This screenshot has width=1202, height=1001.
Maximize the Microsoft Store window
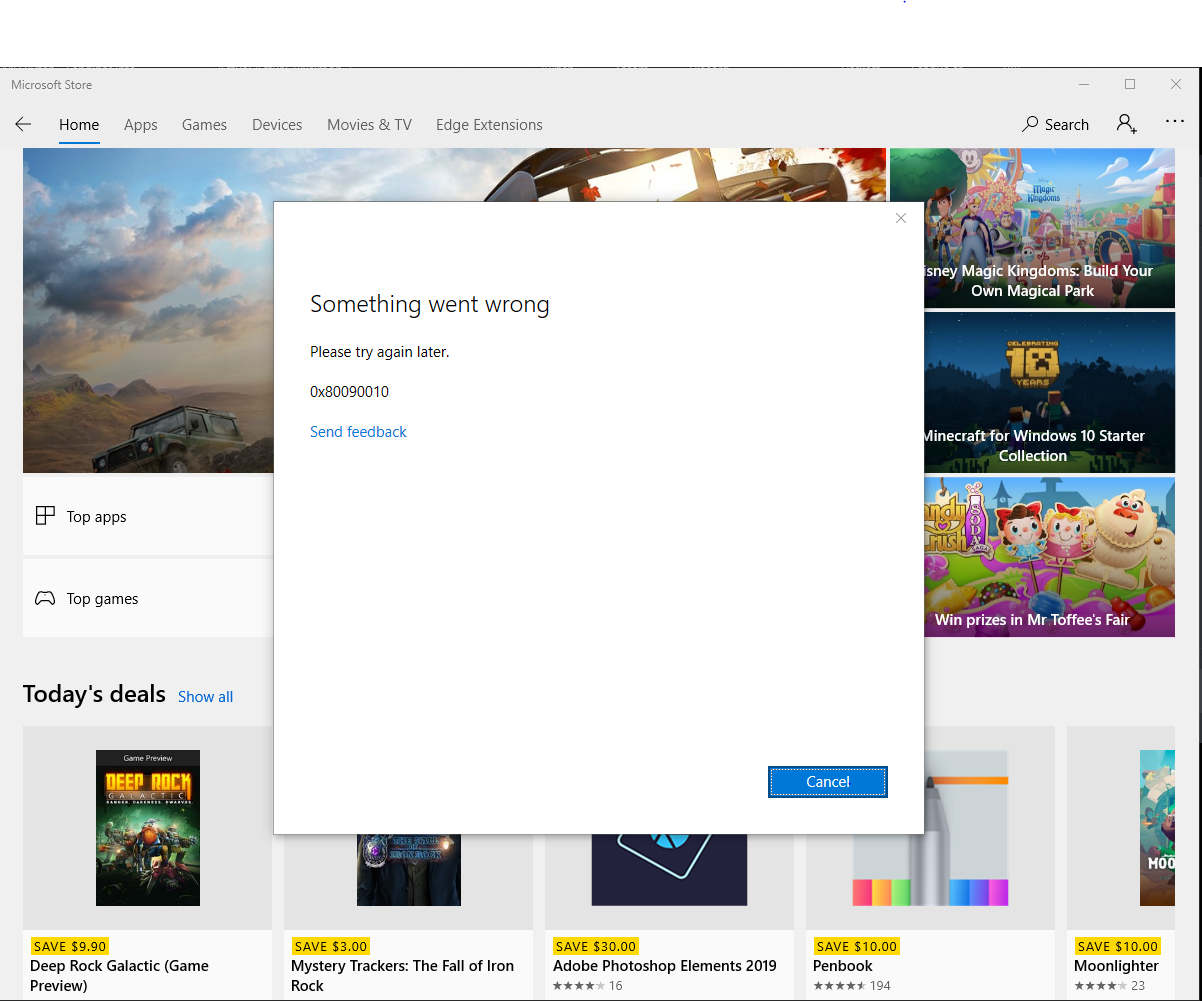click(x=1130, y=85)
